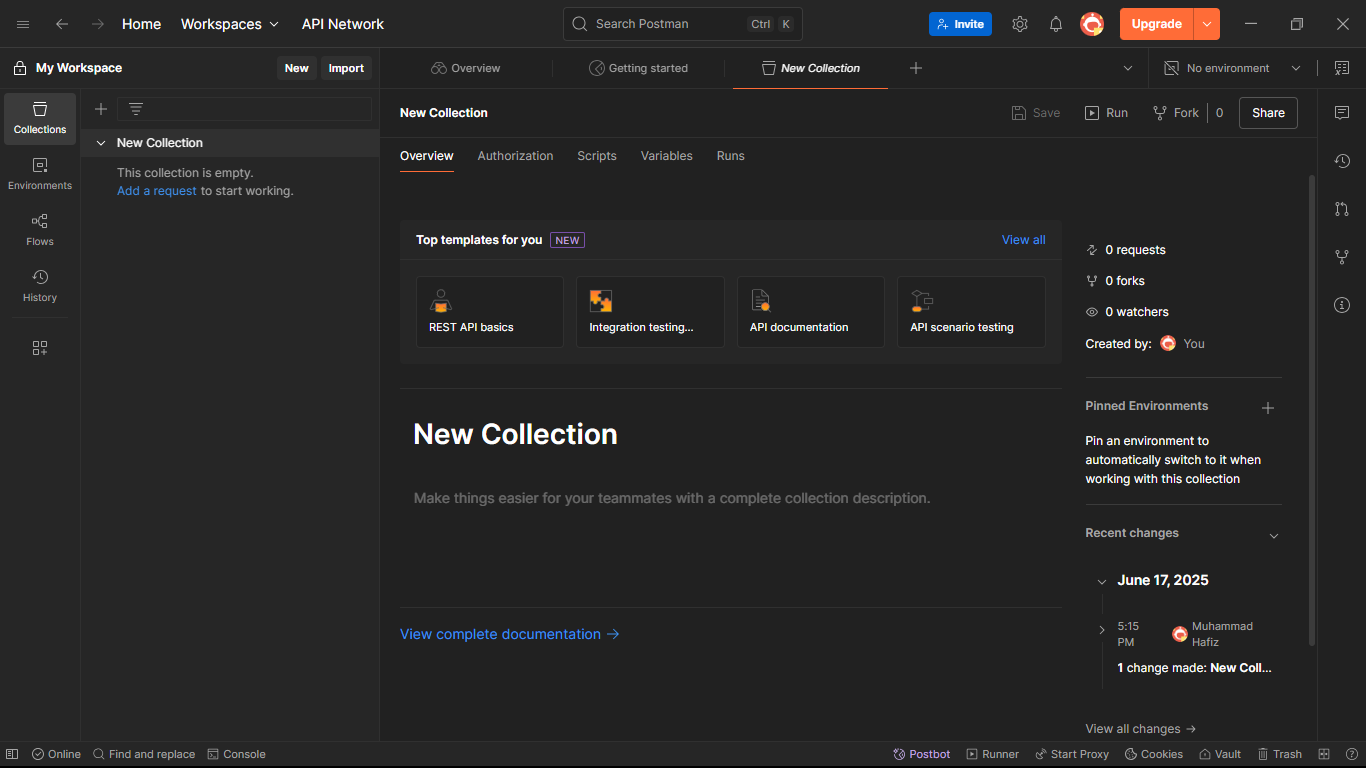
Task: Open the History sidebar panel
Action: coord(40,286)
